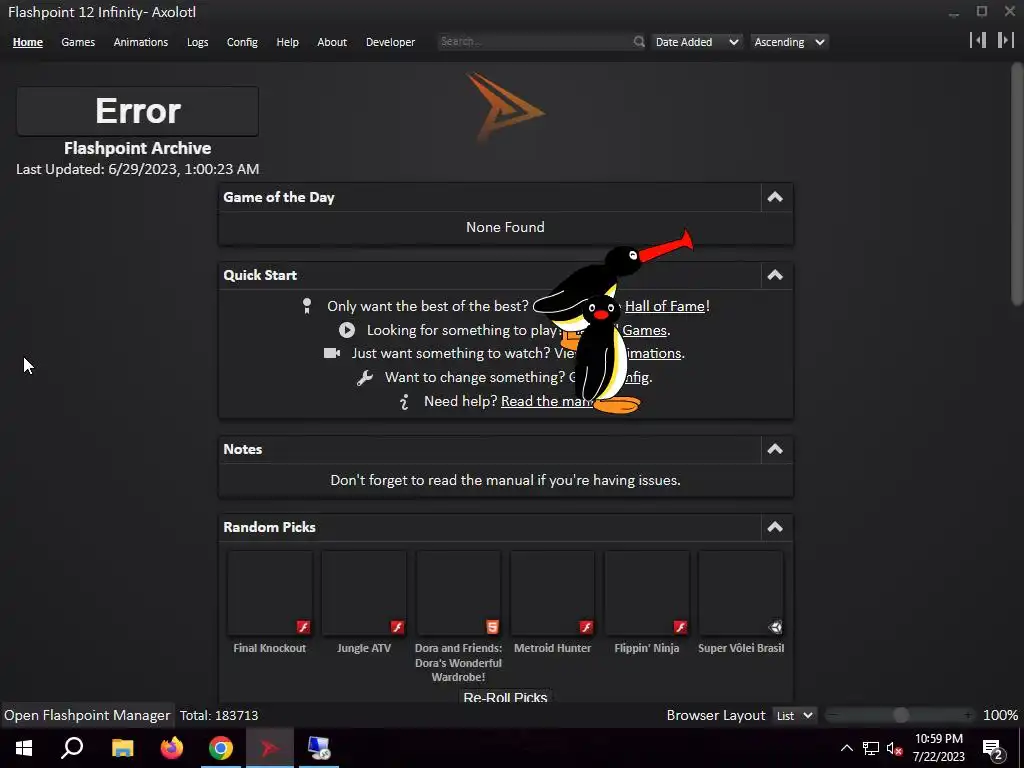Open Windows taskbar search
The width and height of the screenshot is (1024, 768).
(x=72, y=748)
